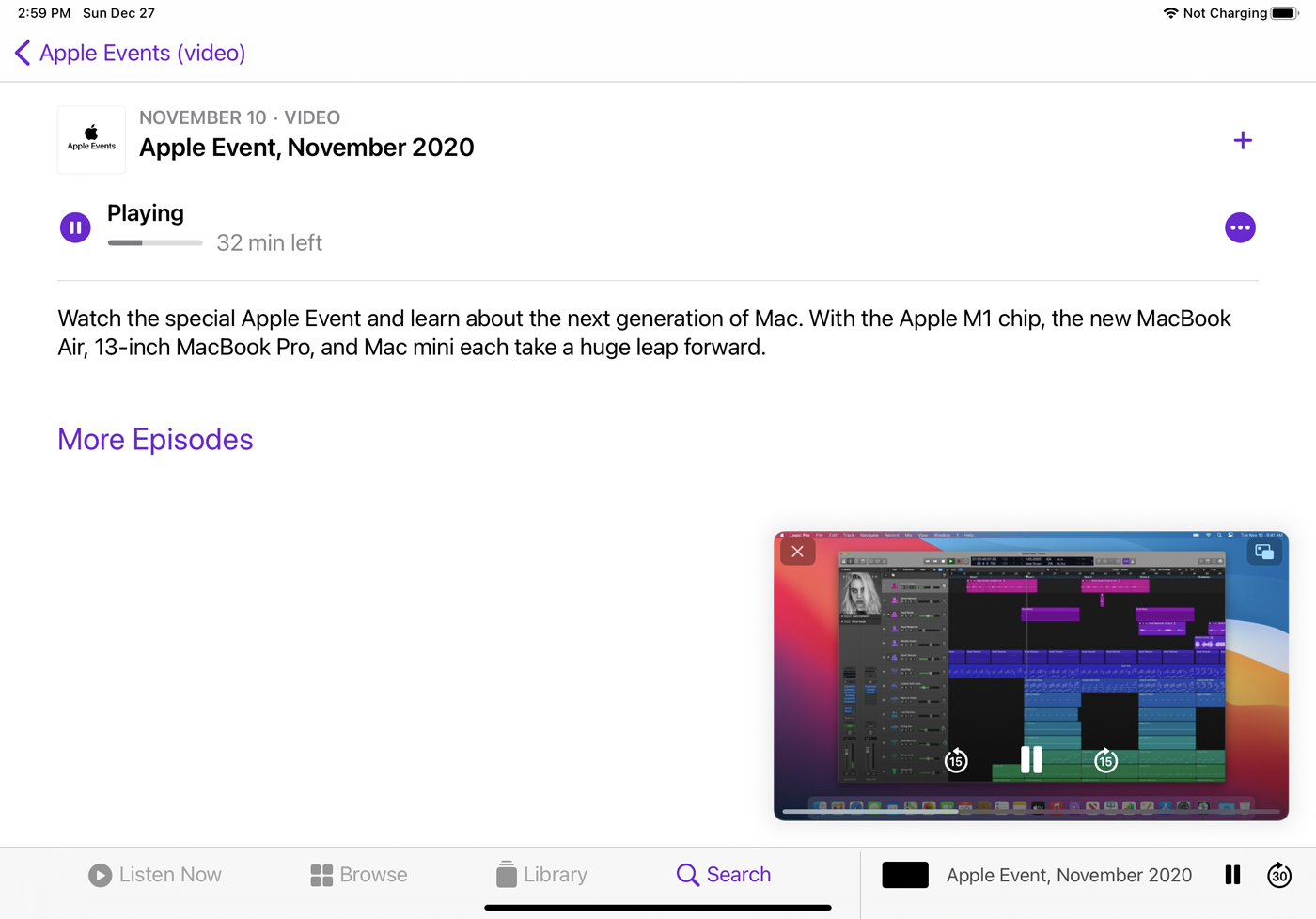Add episode with the plus icon
Screen dimensions: 1316x919
click(x=1243, y=140)
